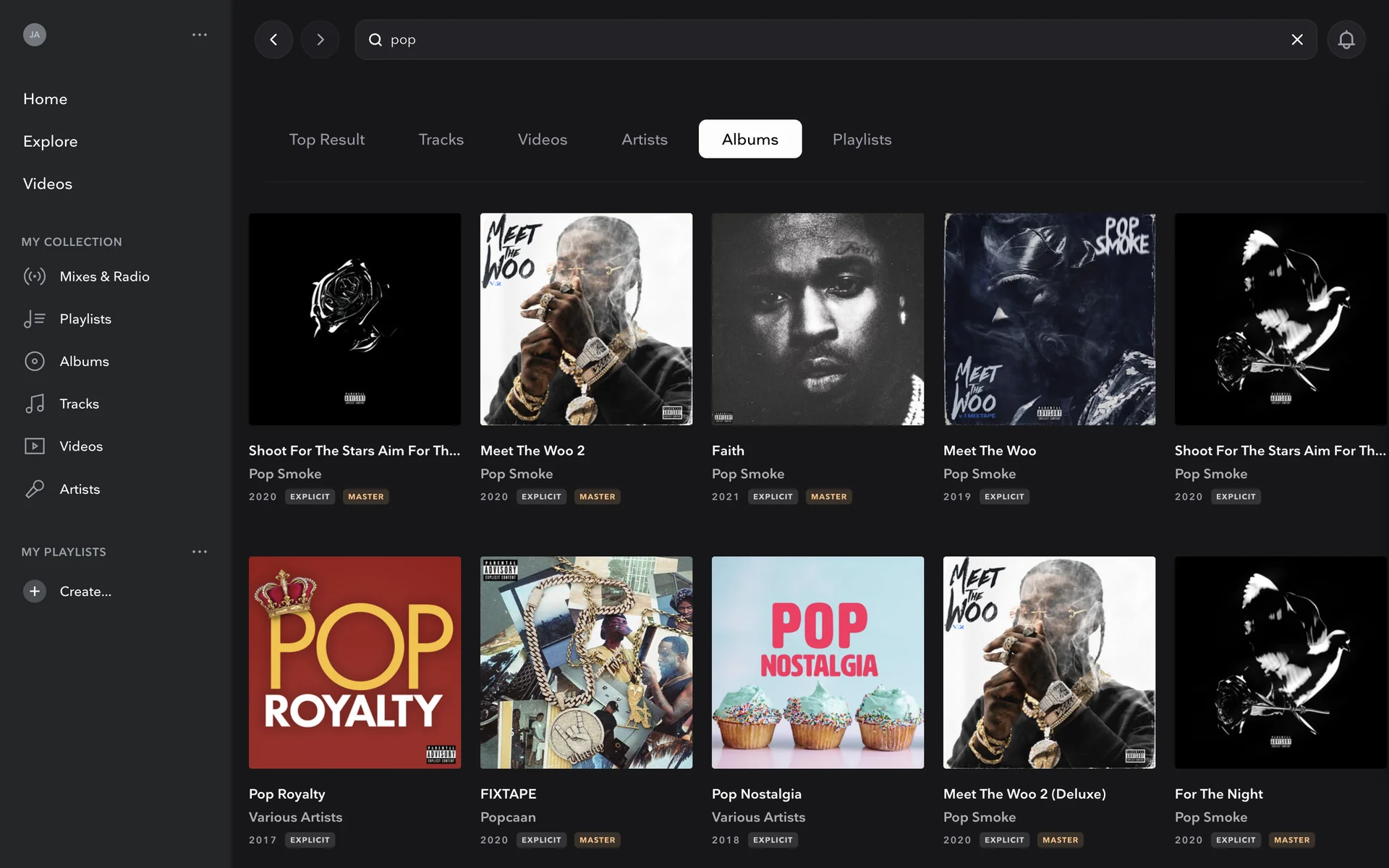Screen dimensions: 1389x868
Task: Select the Top Result tab
Action: point(326,140)
